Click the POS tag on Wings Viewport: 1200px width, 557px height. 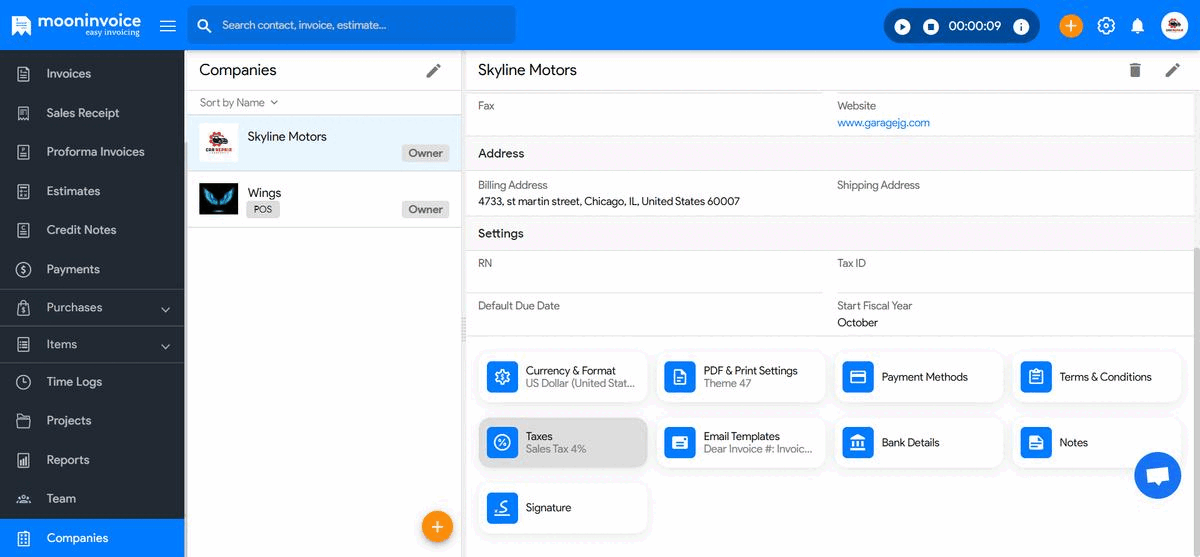coord(263,210)
